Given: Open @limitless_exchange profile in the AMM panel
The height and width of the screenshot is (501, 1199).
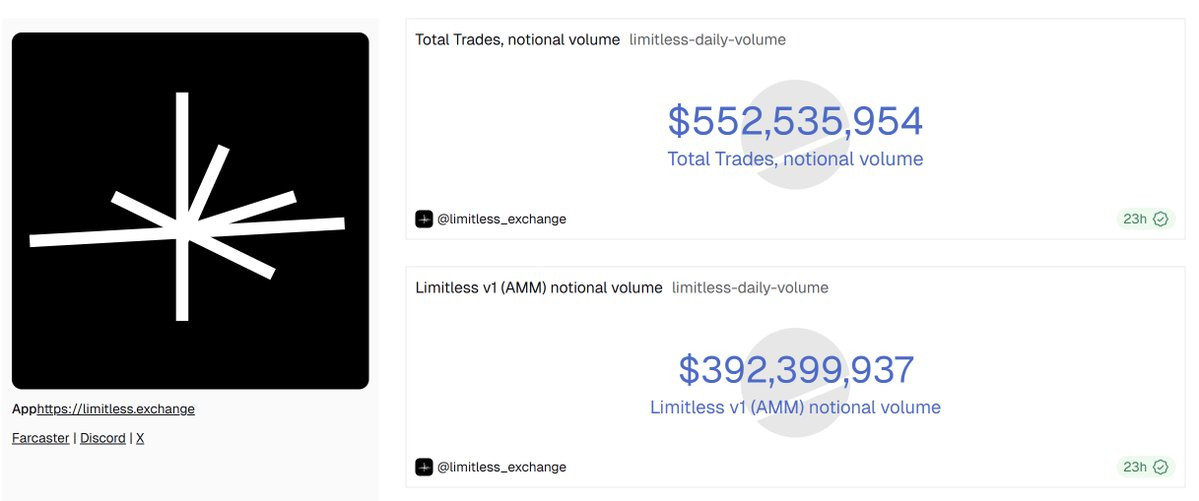Looking at the screenshot, I should 502,467.
